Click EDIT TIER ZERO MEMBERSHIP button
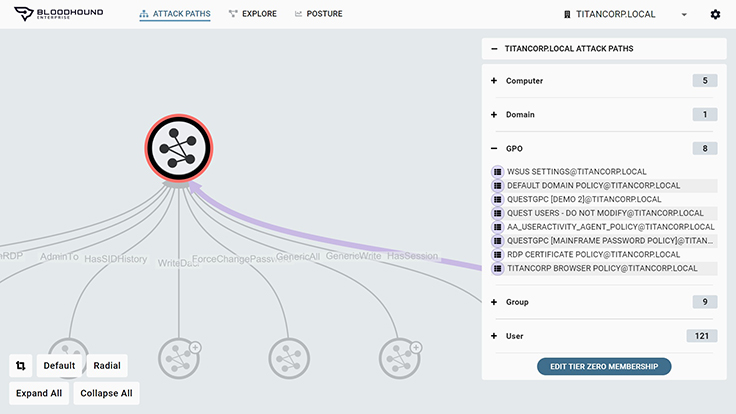The image size is (736, 414). [x=604, y=367]
